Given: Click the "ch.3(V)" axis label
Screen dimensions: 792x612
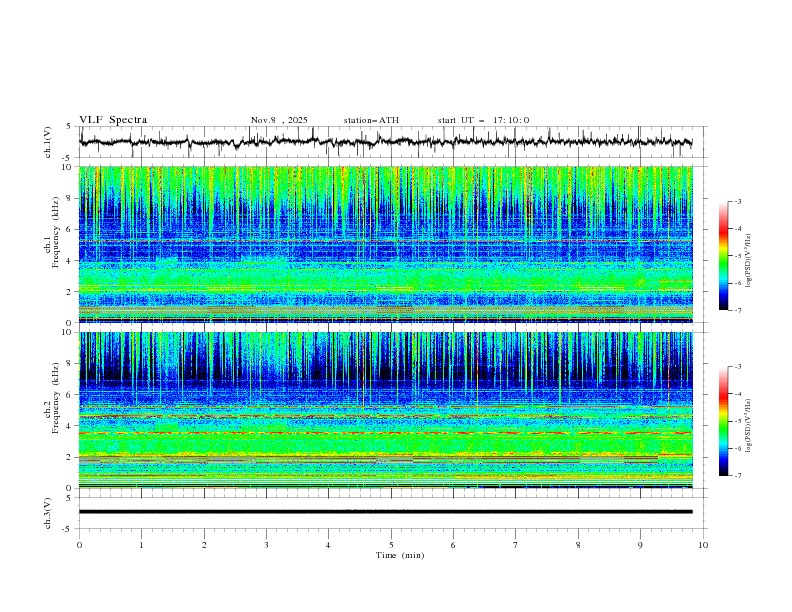Looking at the screenshot, I should tap(48, 513).
